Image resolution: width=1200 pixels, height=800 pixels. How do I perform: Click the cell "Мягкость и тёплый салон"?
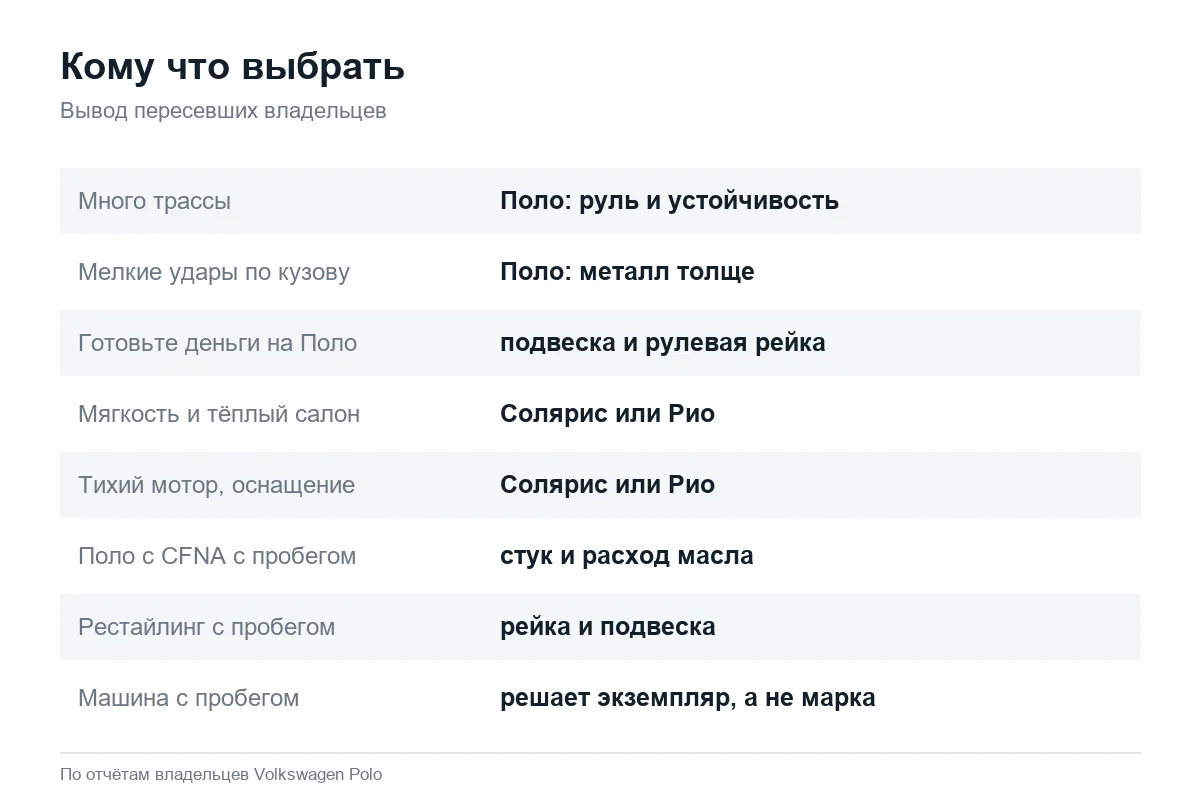coord(219,414)
